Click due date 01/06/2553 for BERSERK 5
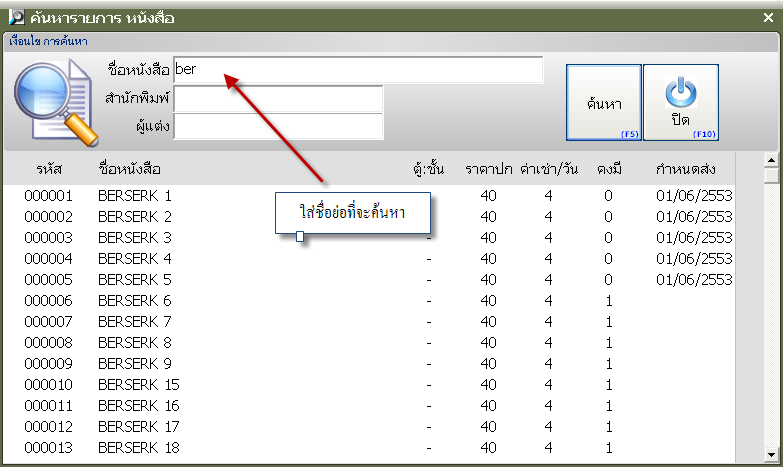This screenshot has width=783, height=467. [694, 280]
